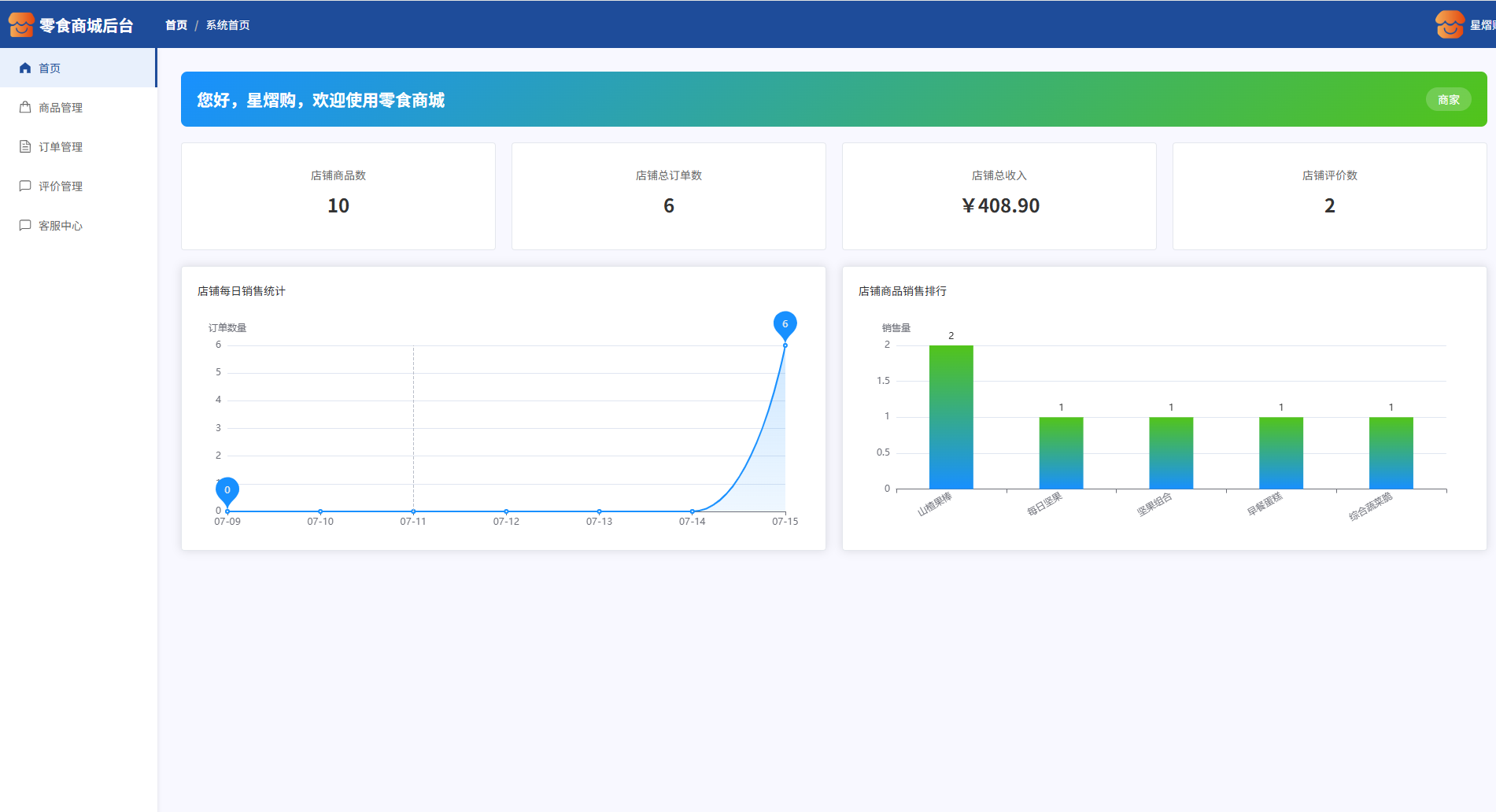Open 客服中心 from the sidebar

click(x=61, y=226)
